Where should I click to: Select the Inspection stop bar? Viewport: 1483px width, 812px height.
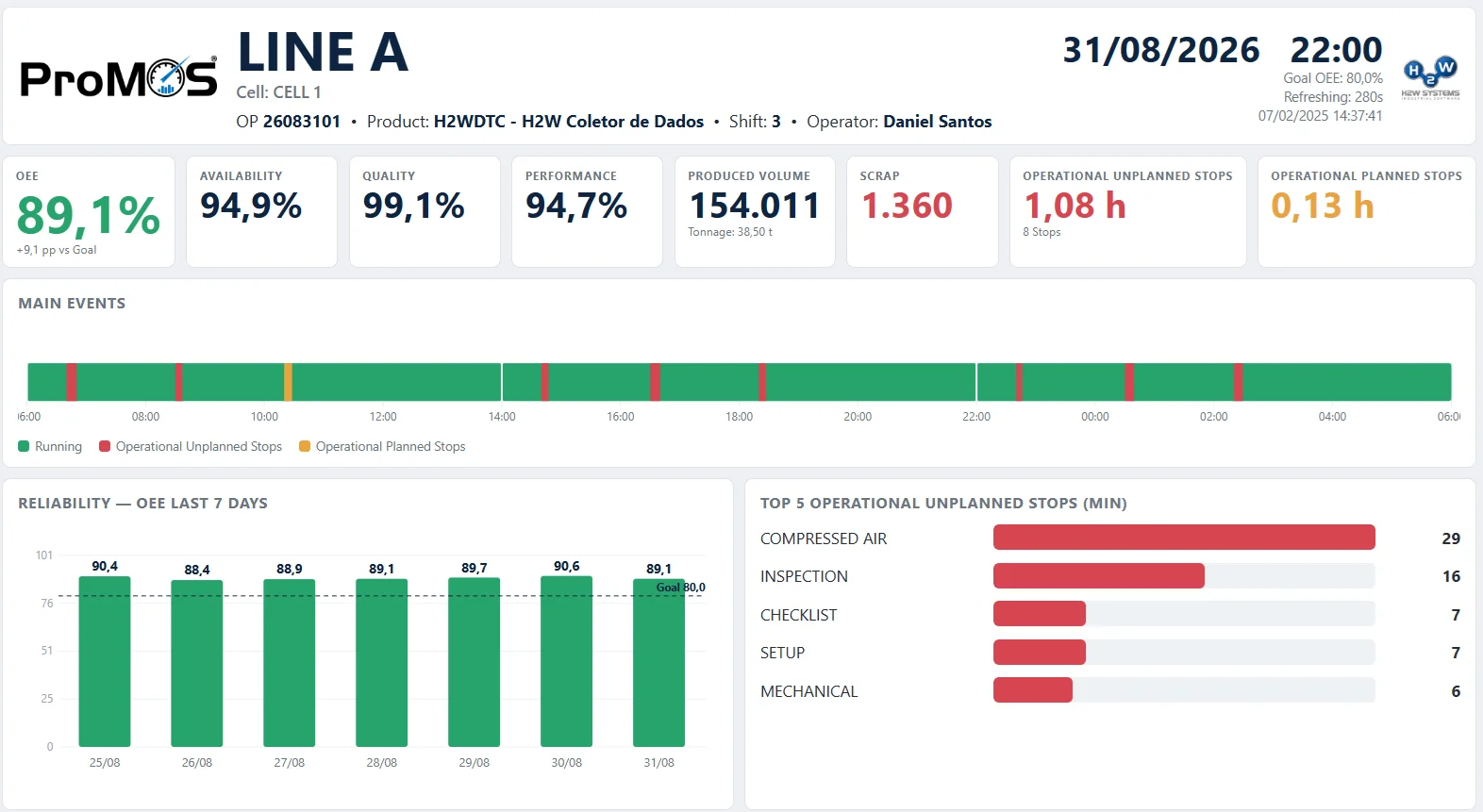coord(1099,575)
